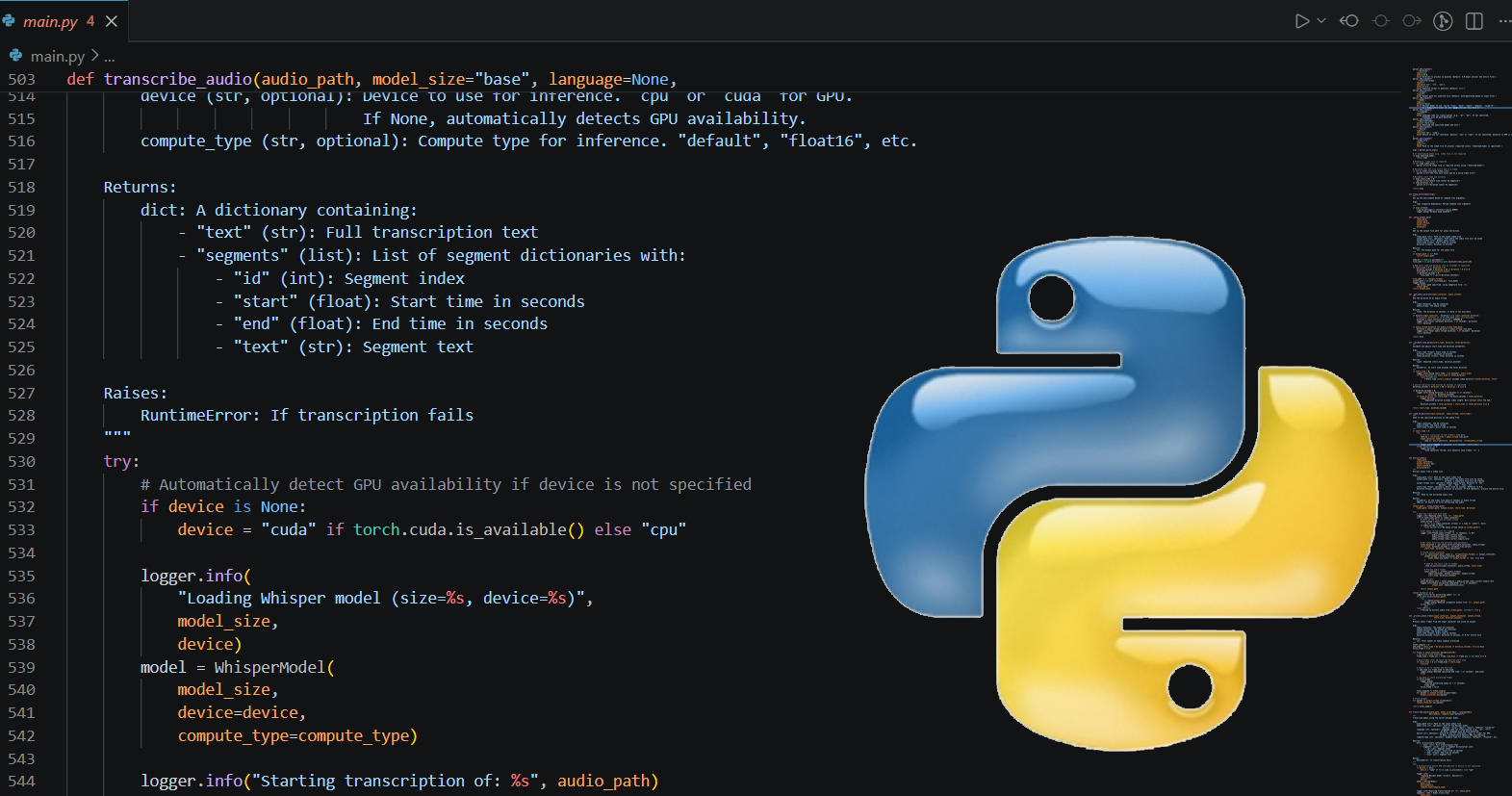The image size is (1512, 796).
Task: Click 'dict: A dictionary containing:' text
Action: click(279, 211)
